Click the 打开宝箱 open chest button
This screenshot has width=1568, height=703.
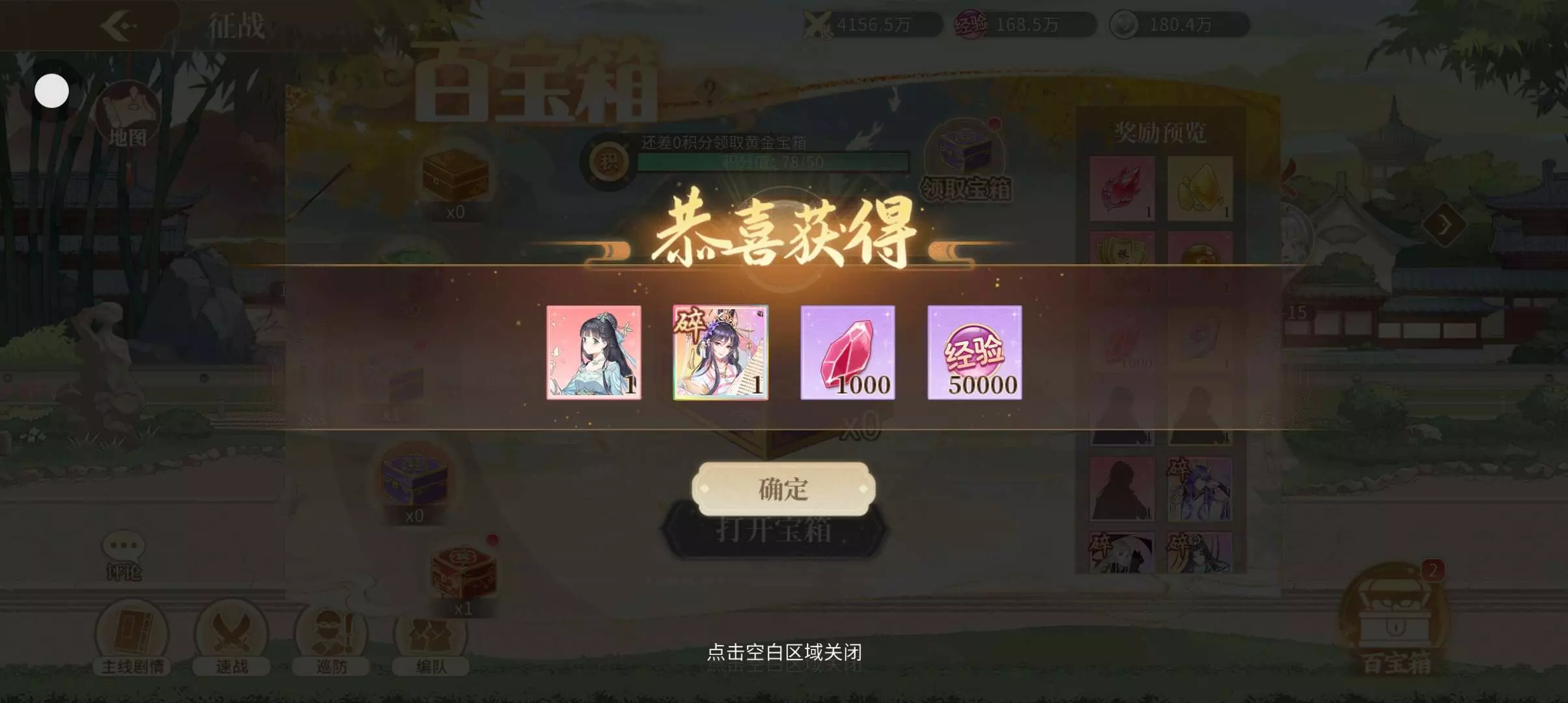774,530
